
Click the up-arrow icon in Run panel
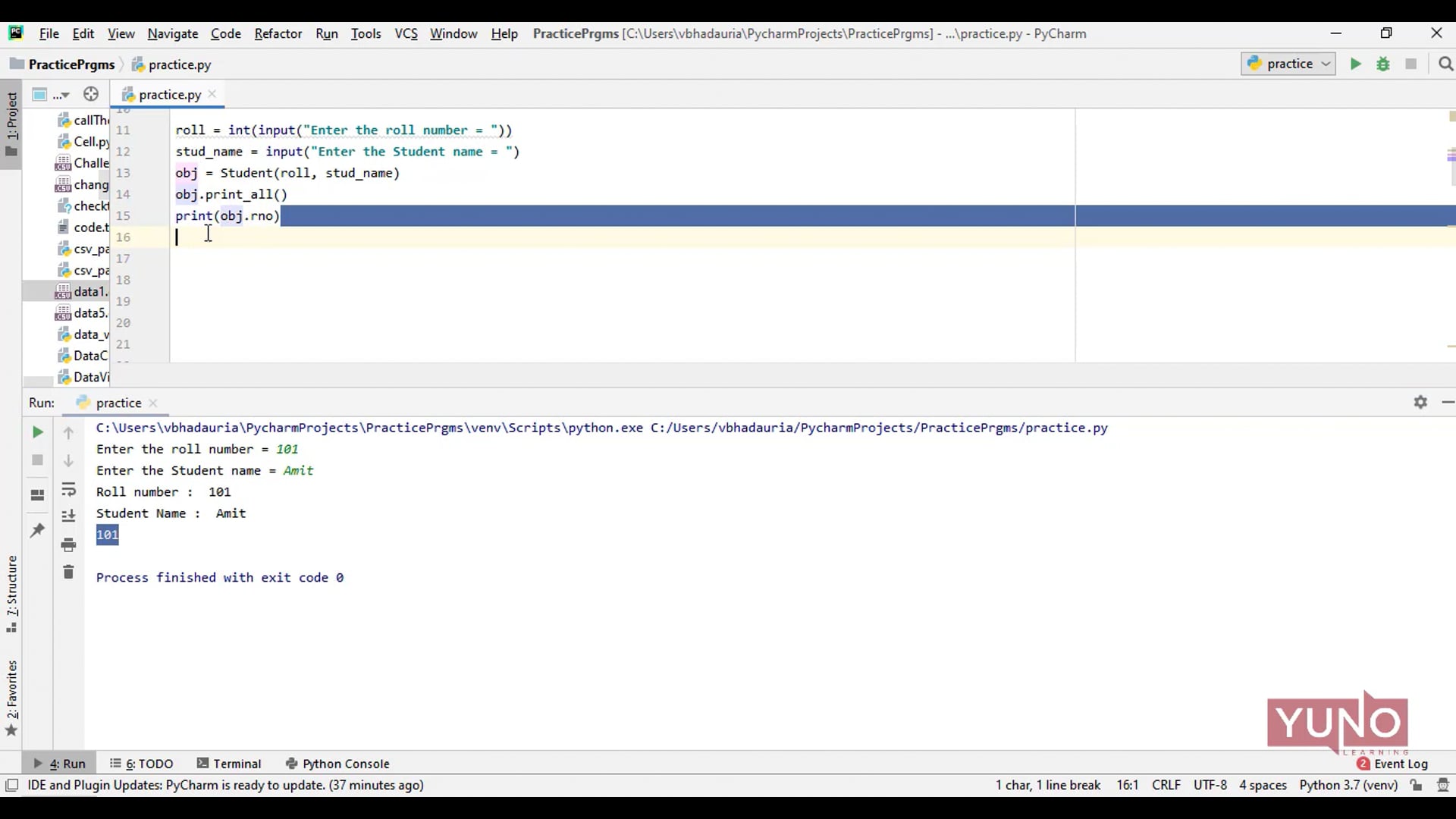(68, 432)
